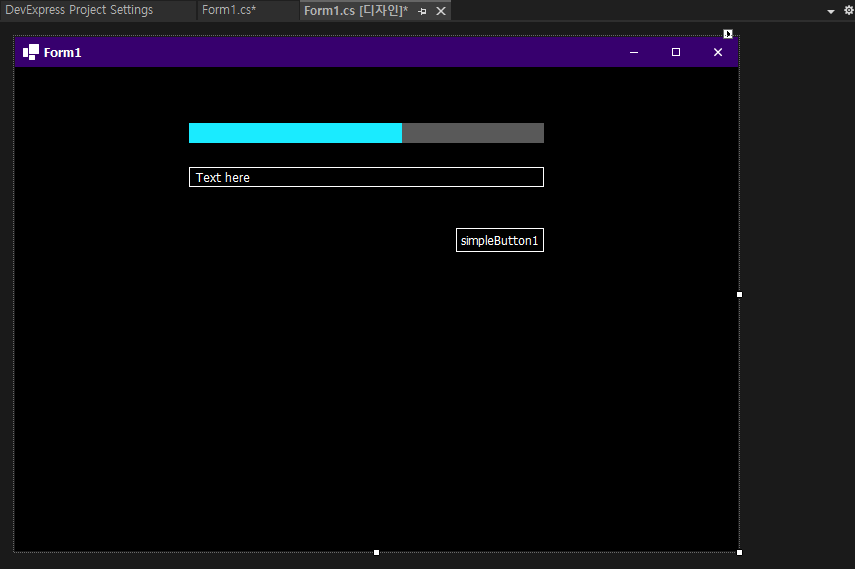Select the Form1 title text
The width and height of the screenshot is (855, 569).
point(62,52)
